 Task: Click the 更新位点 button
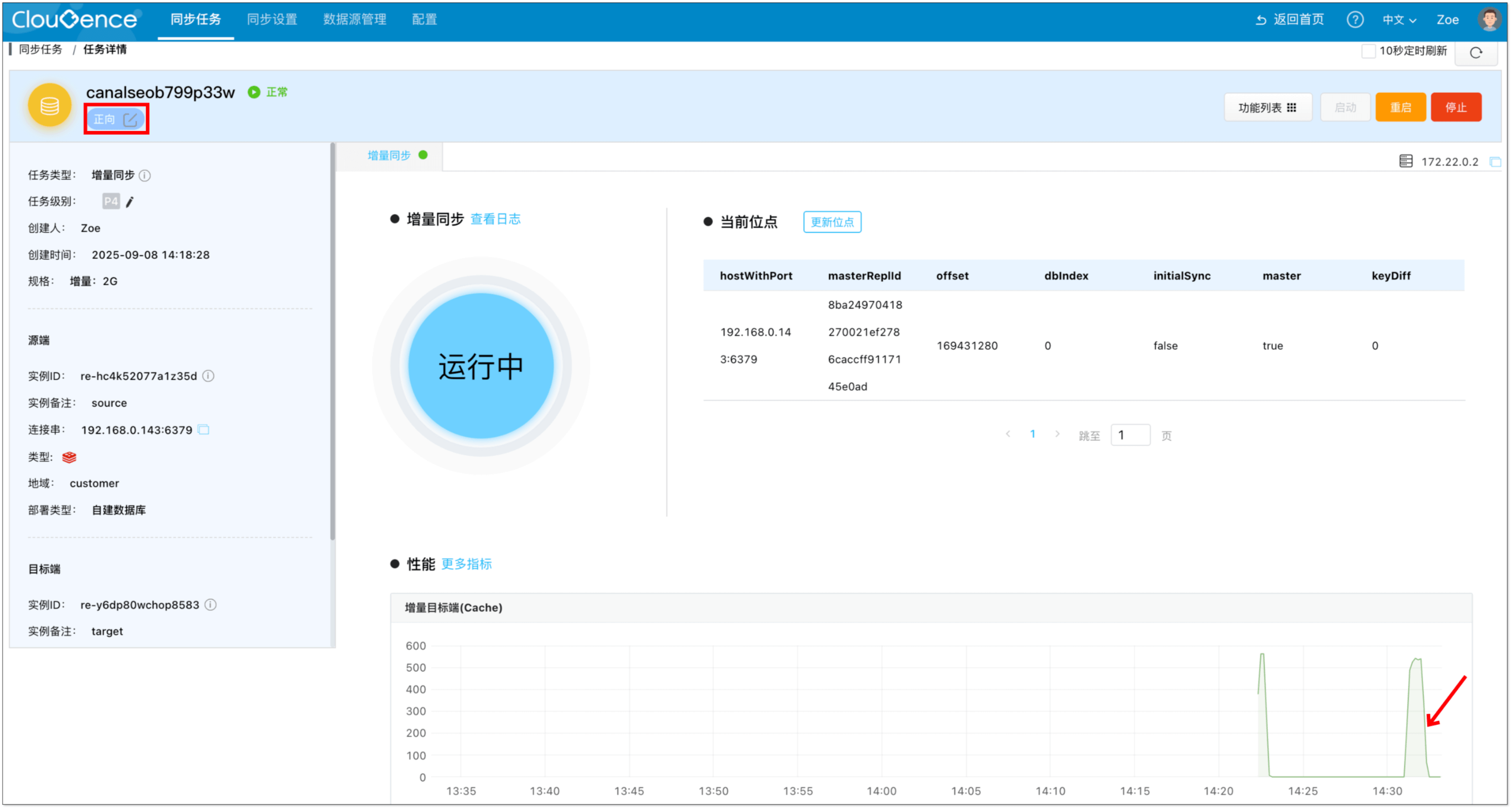pyautogui.click(x=832, y=222)
